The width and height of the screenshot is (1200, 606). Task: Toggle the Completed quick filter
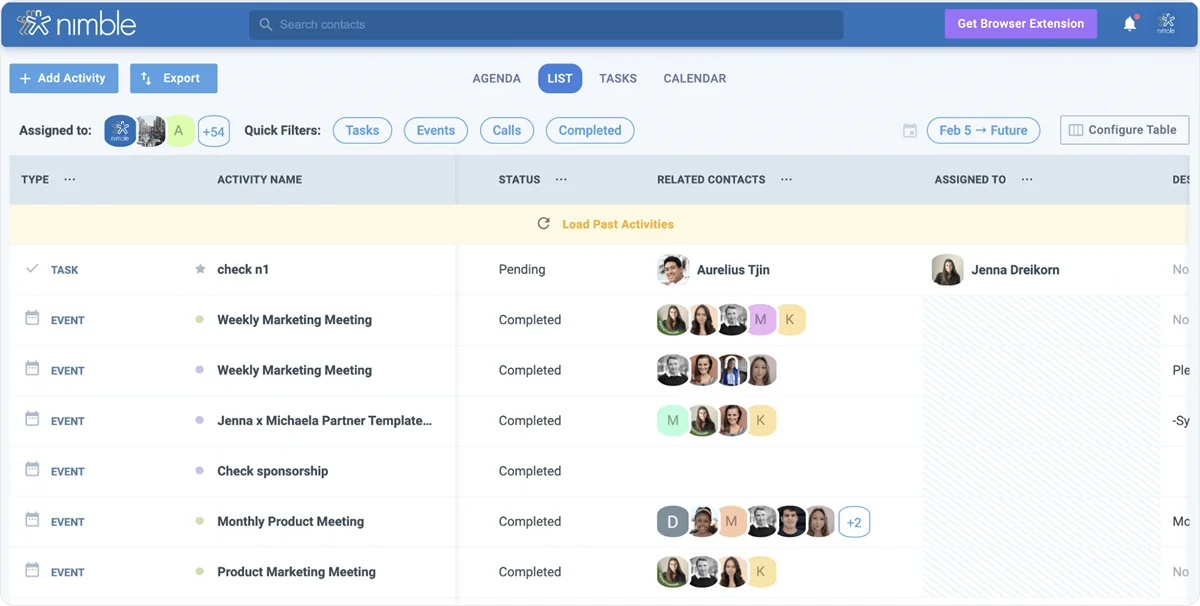coord(590,130)
